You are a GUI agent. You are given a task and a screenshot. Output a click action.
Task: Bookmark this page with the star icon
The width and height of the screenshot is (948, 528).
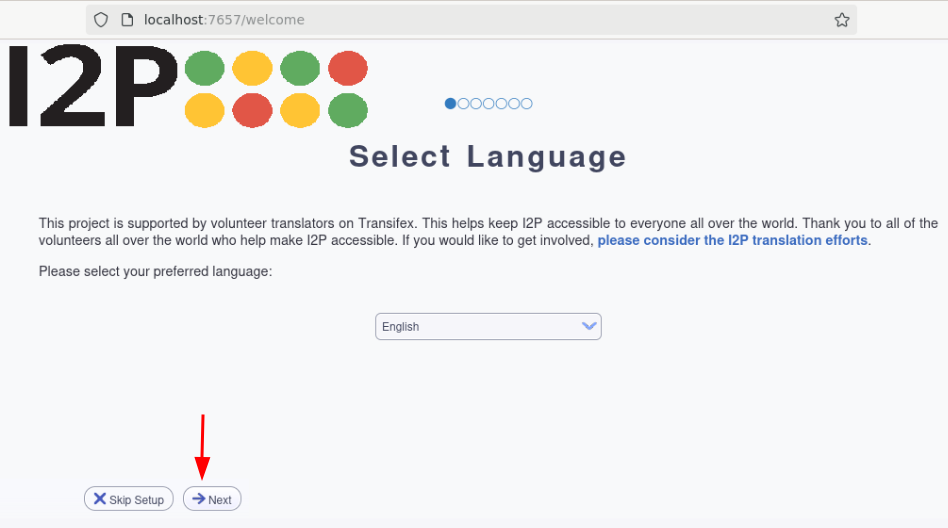[x=842, y=20]
